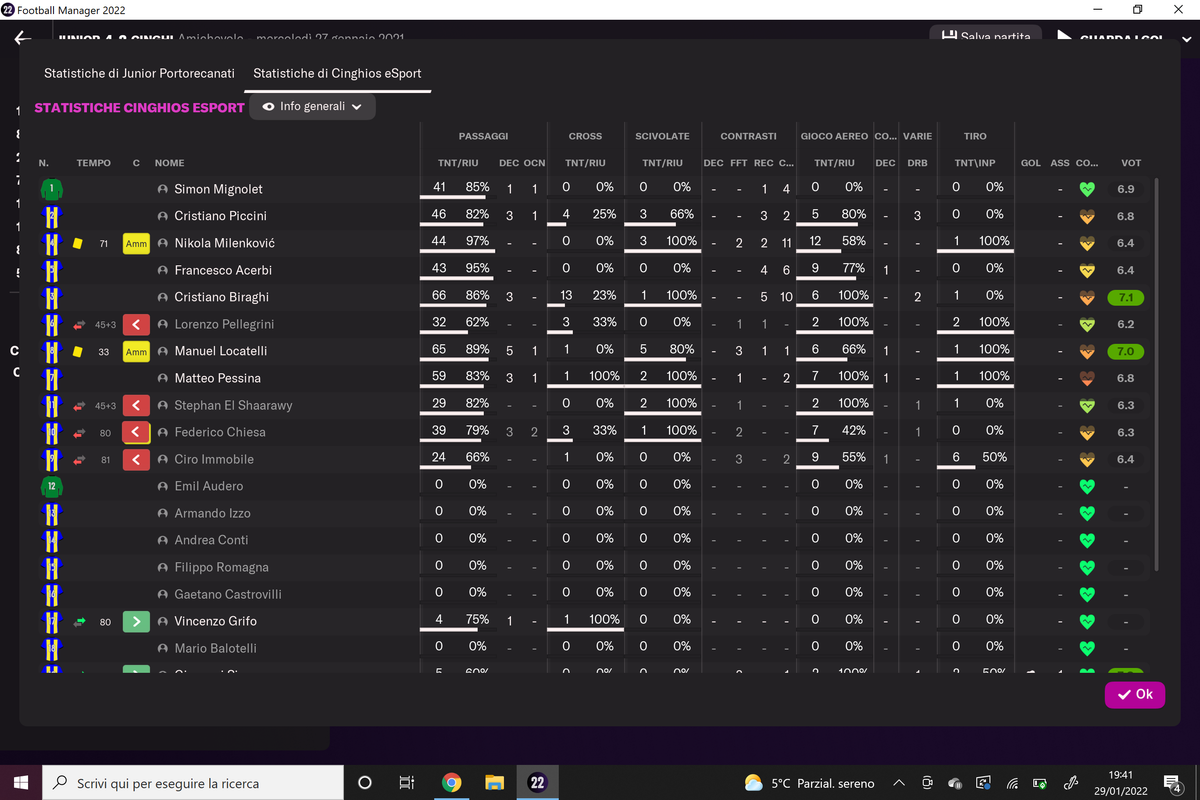Click Lorenzo Pellegrini's substitution arrows icon
The image size is (1200, 800).
point(80,324)
